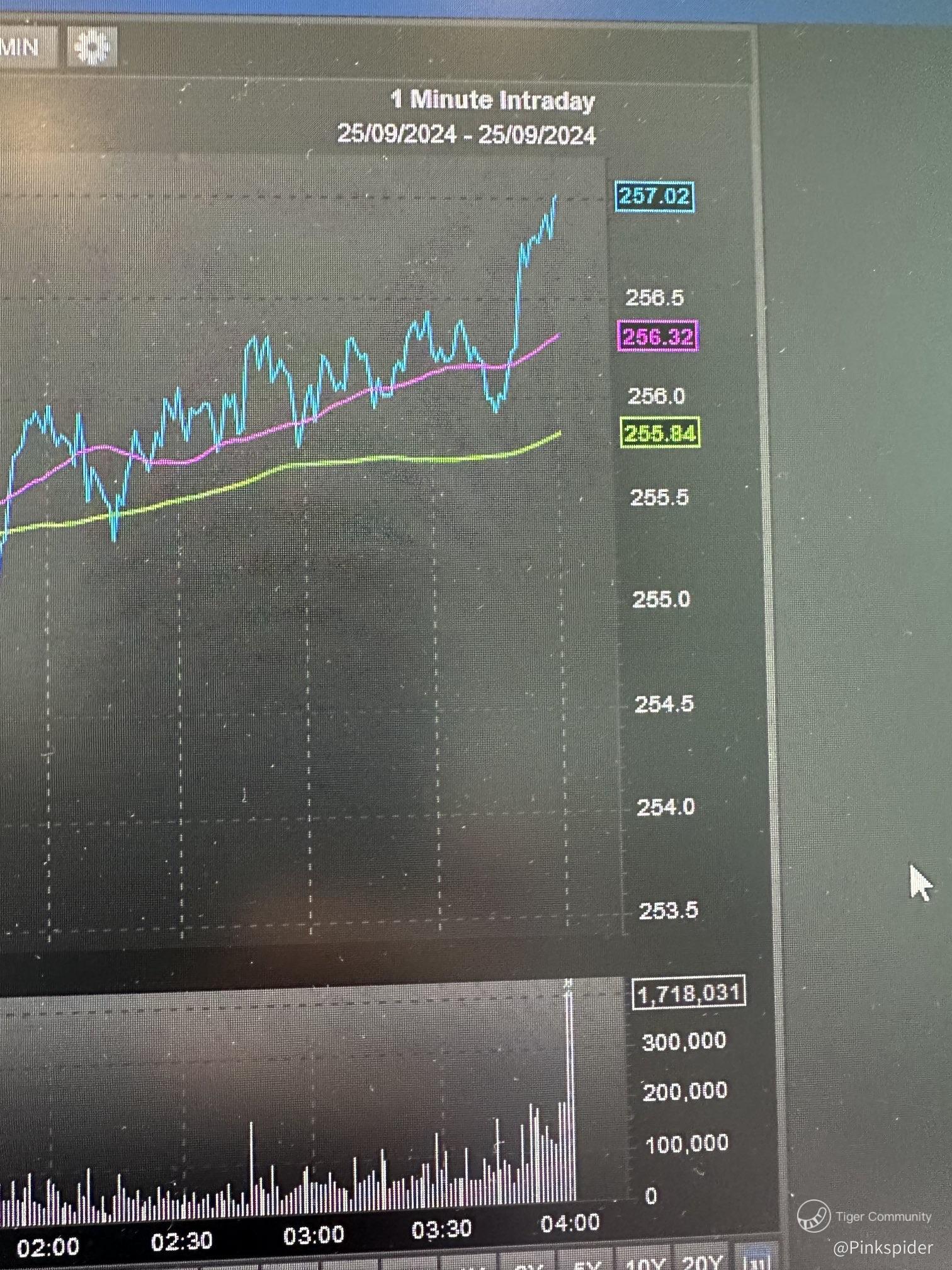
Task: Click the 04:00 time axis label
Action: [570, 1223]
